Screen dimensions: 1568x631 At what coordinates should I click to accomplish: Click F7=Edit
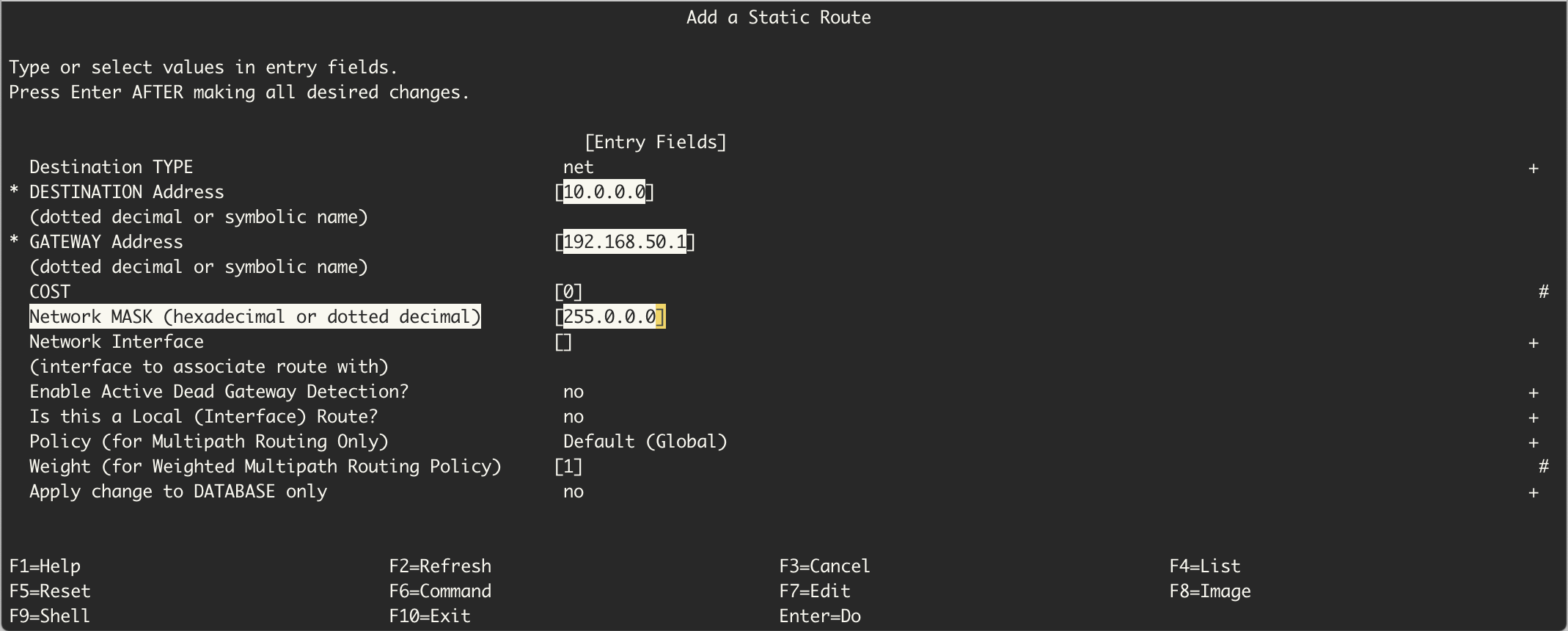click(x=815, y=591)
